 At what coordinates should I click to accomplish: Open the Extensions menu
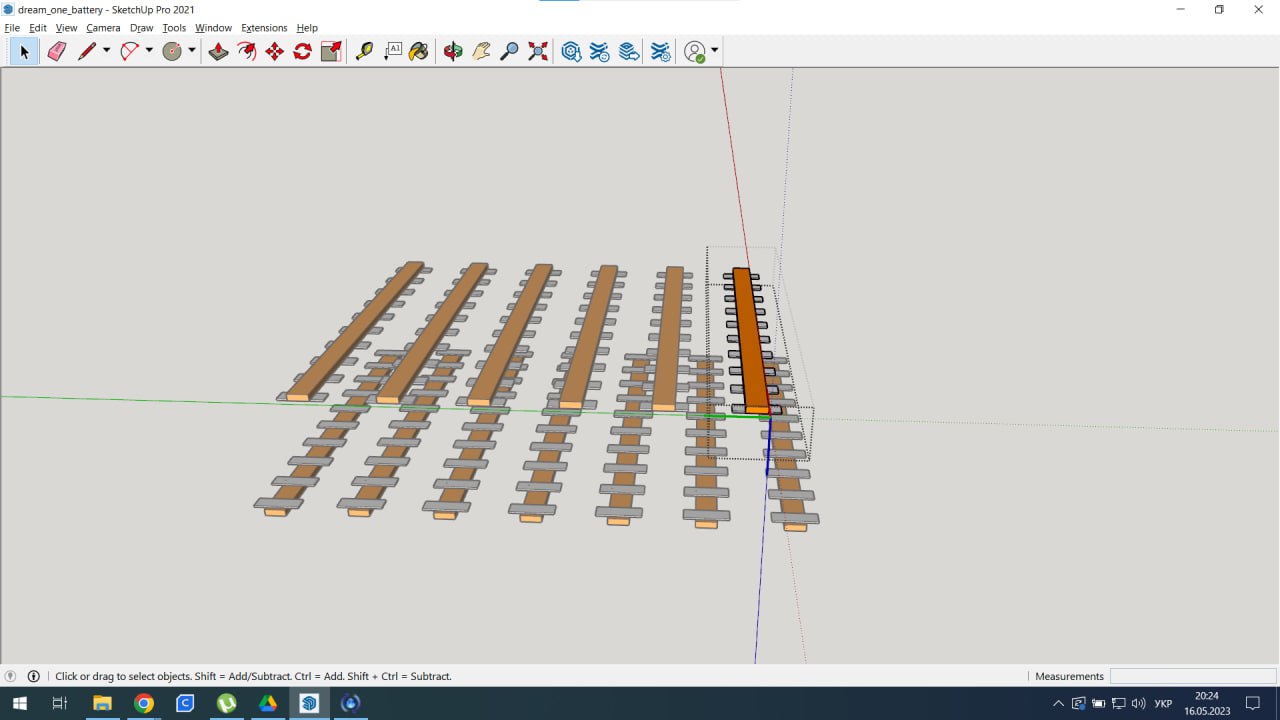pyautogui.click(x=264, y=28)
